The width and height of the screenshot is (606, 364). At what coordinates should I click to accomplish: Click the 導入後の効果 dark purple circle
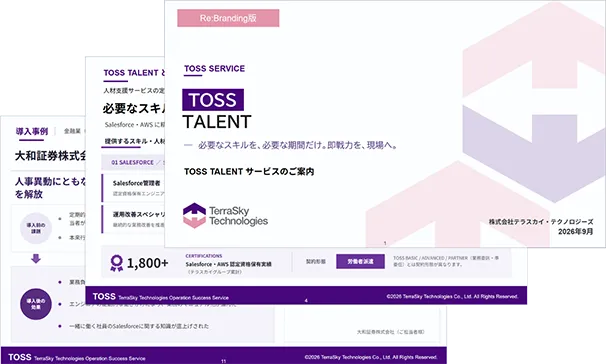36,304
